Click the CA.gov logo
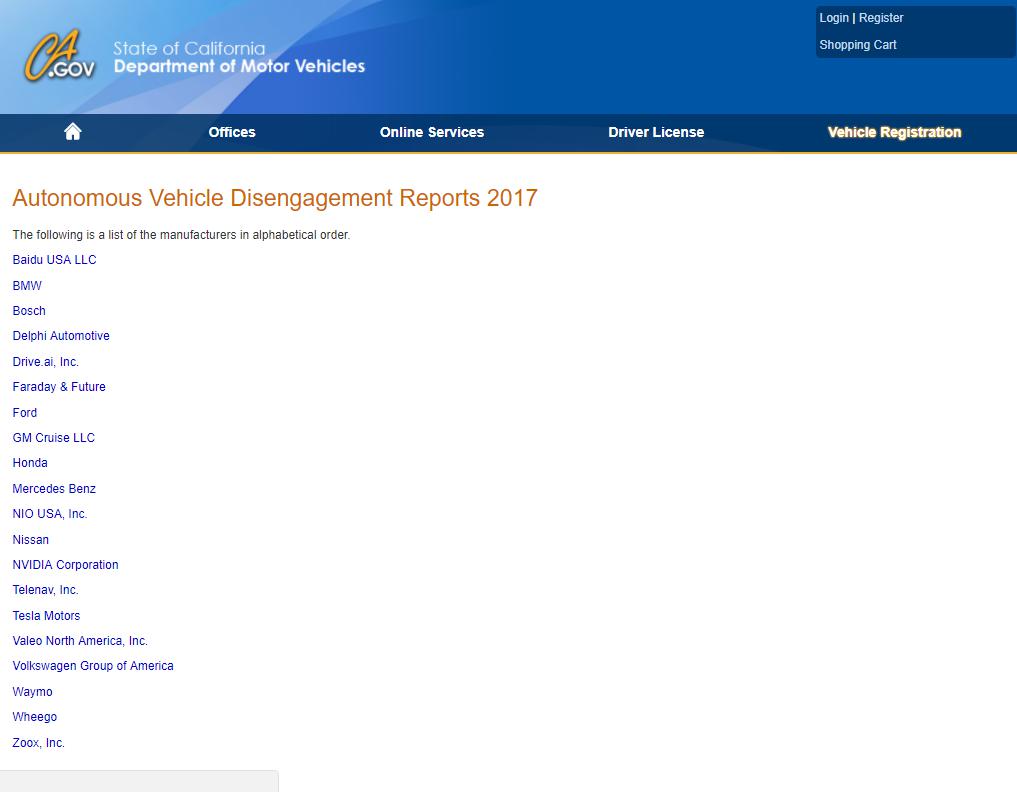The height and width of the screenshot is (792, 1017). click(60, 56)
